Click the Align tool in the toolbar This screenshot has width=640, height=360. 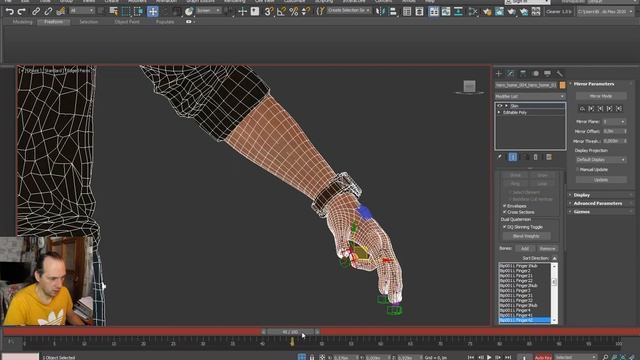[x=393, y=11]
